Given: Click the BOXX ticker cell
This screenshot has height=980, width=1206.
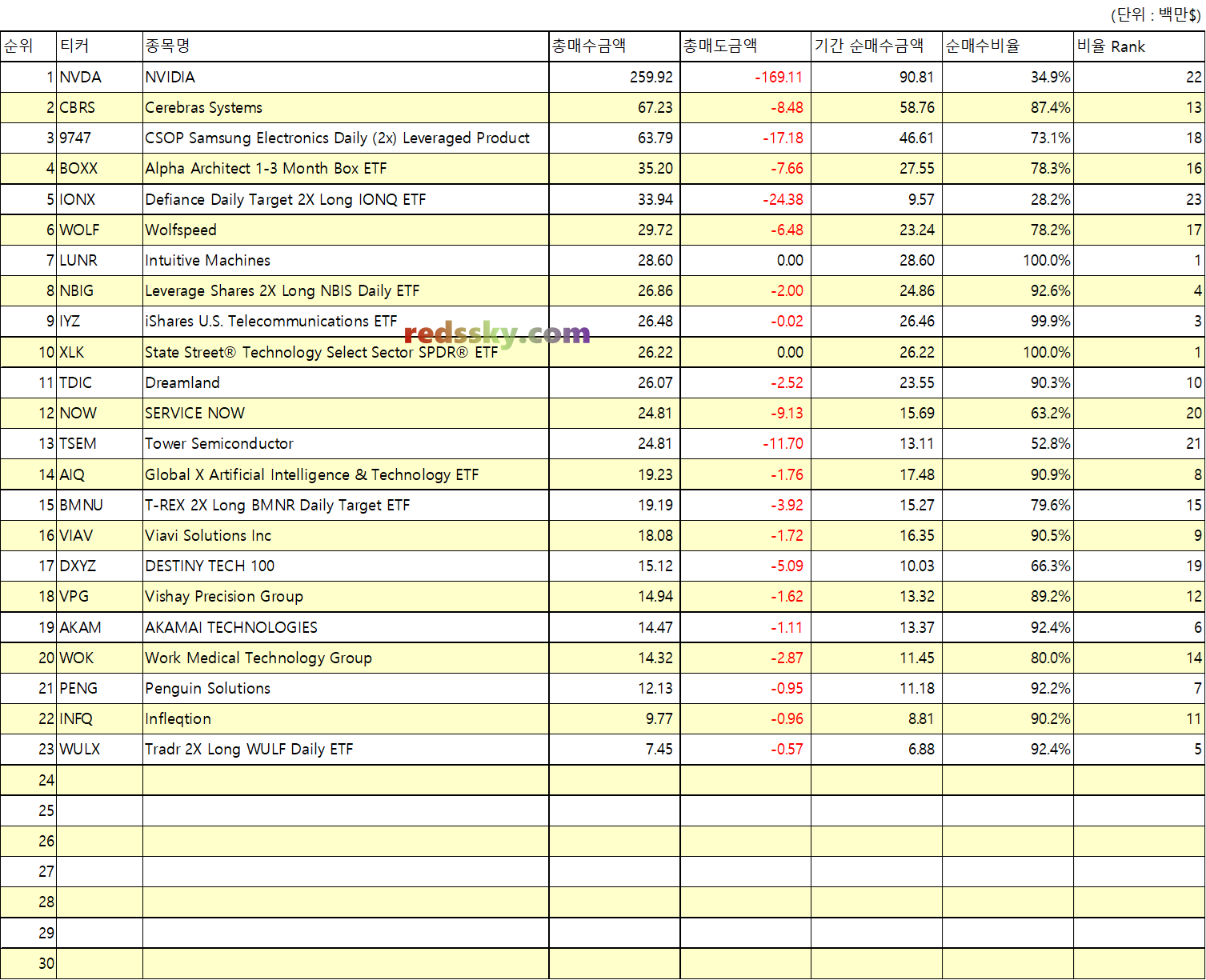Looking at the screenshot, I should click(x=99, y=168).
